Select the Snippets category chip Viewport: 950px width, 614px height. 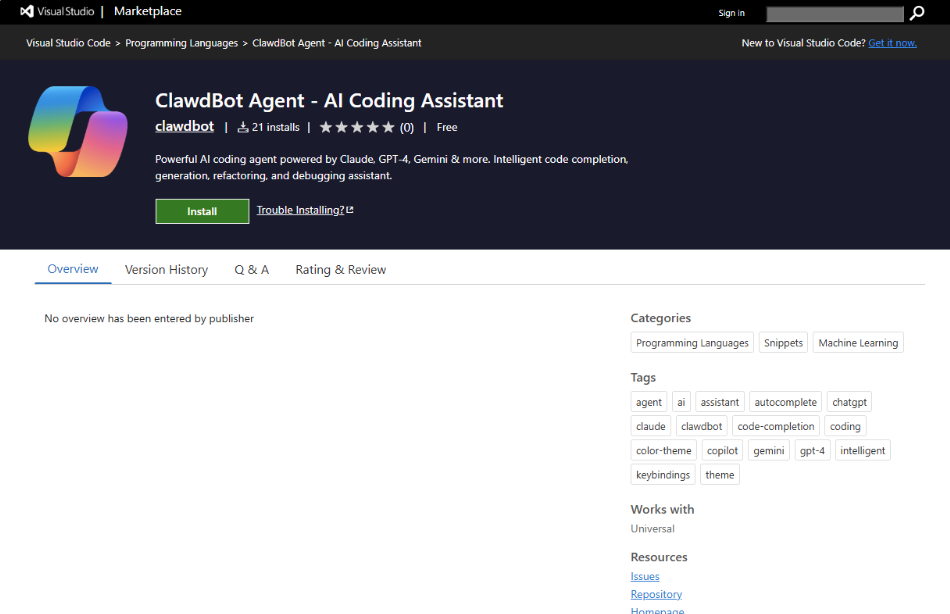coord(783,342)
